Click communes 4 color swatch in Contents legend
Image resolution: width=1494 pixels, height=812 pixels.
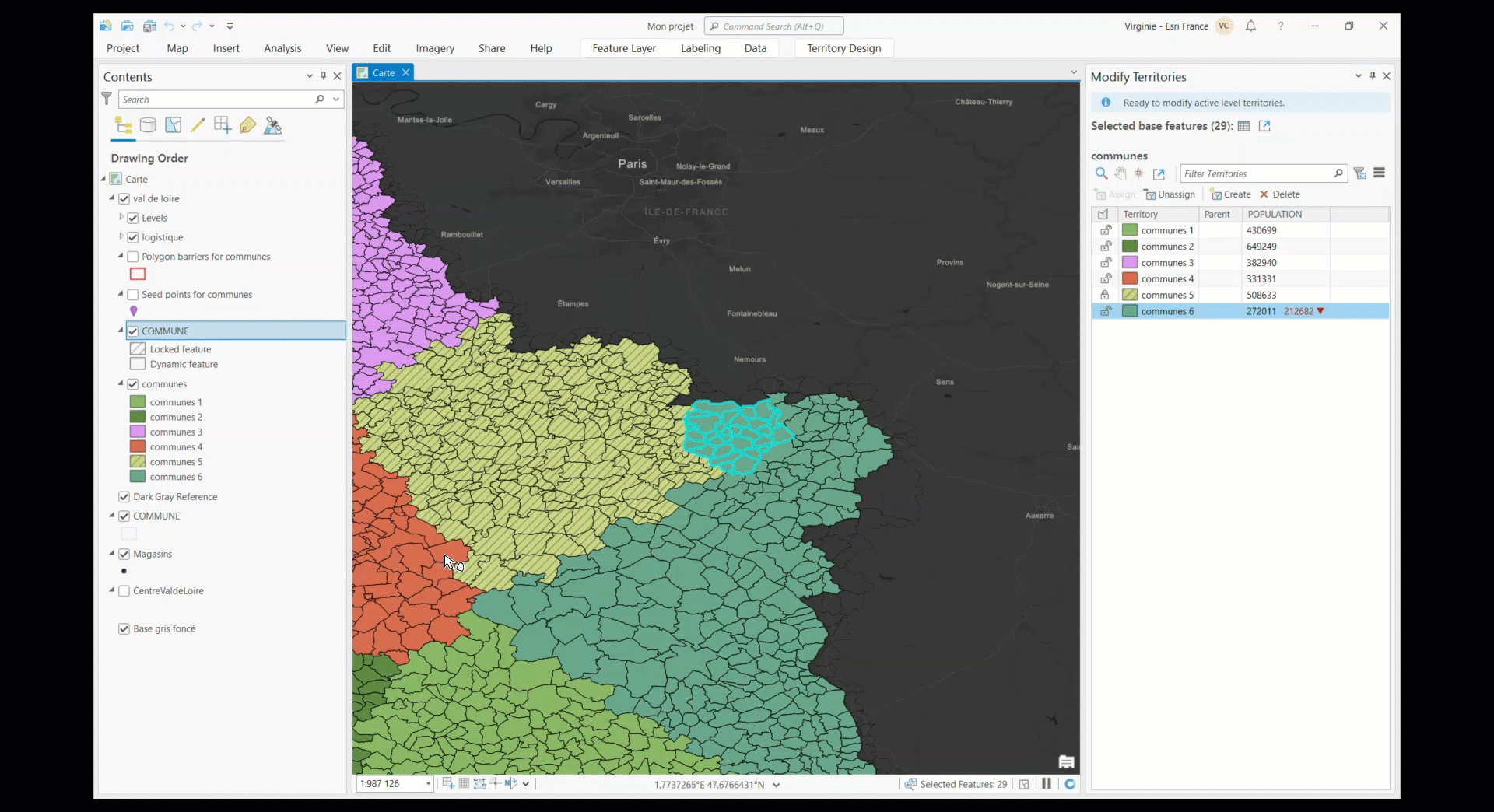(138, 446)
